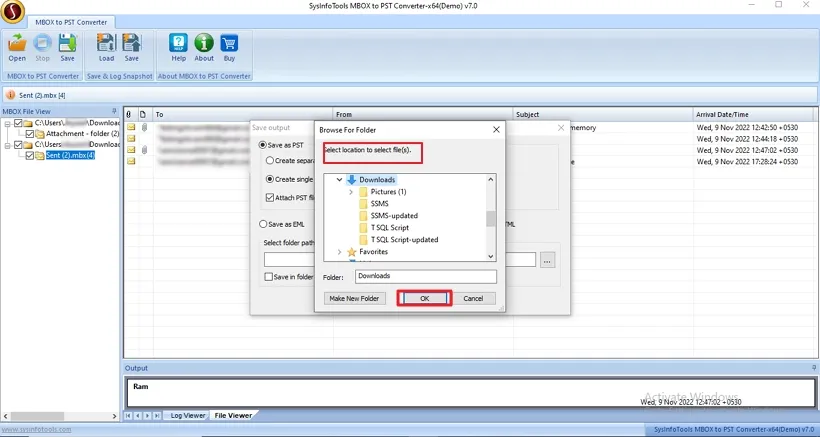Collapse first C:\Users tree root
Image resolution: width=820 pixels, height=437 pixels.
7,123
